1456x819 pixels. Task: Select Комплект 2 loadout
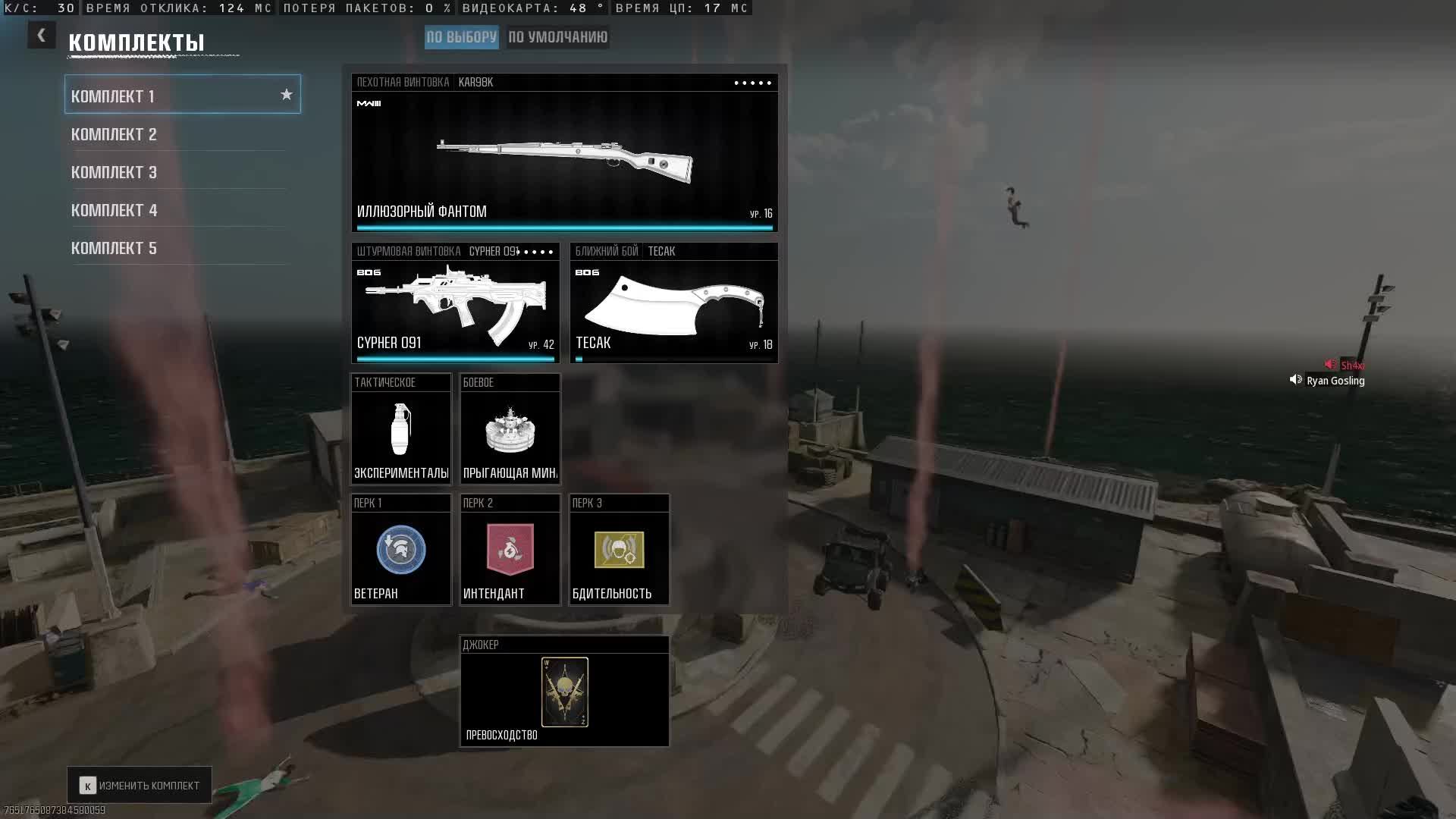(x=114, y=134)
